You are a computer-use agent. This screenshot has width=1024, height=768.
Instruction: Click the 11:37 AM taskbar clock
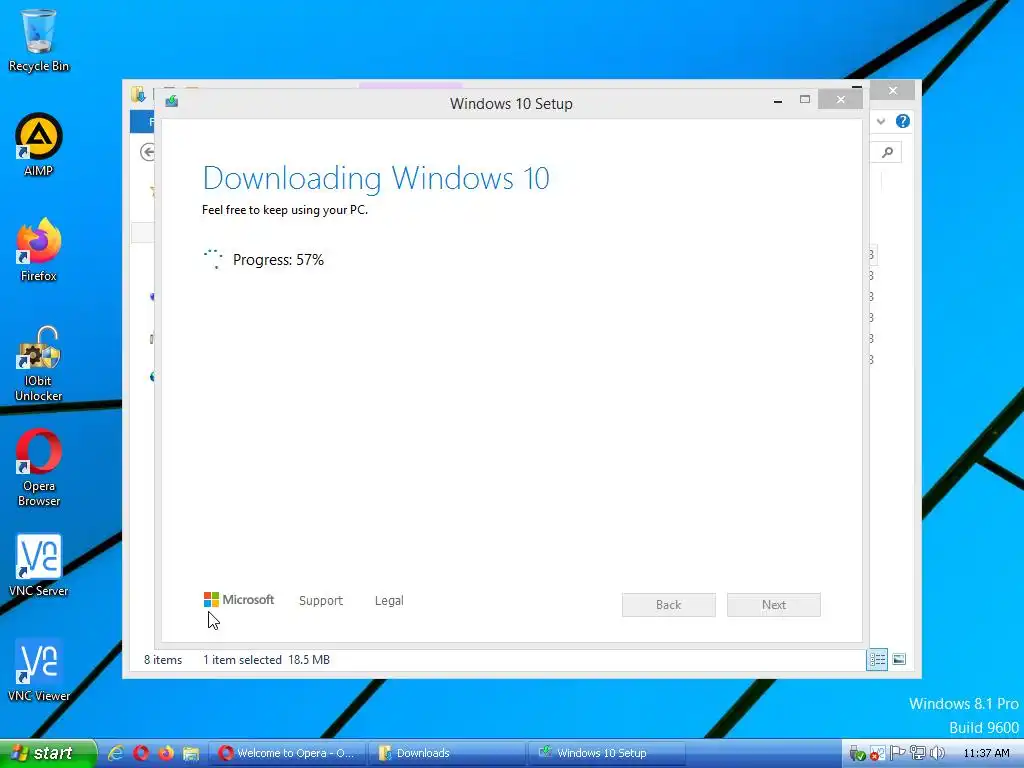[986, 753]
